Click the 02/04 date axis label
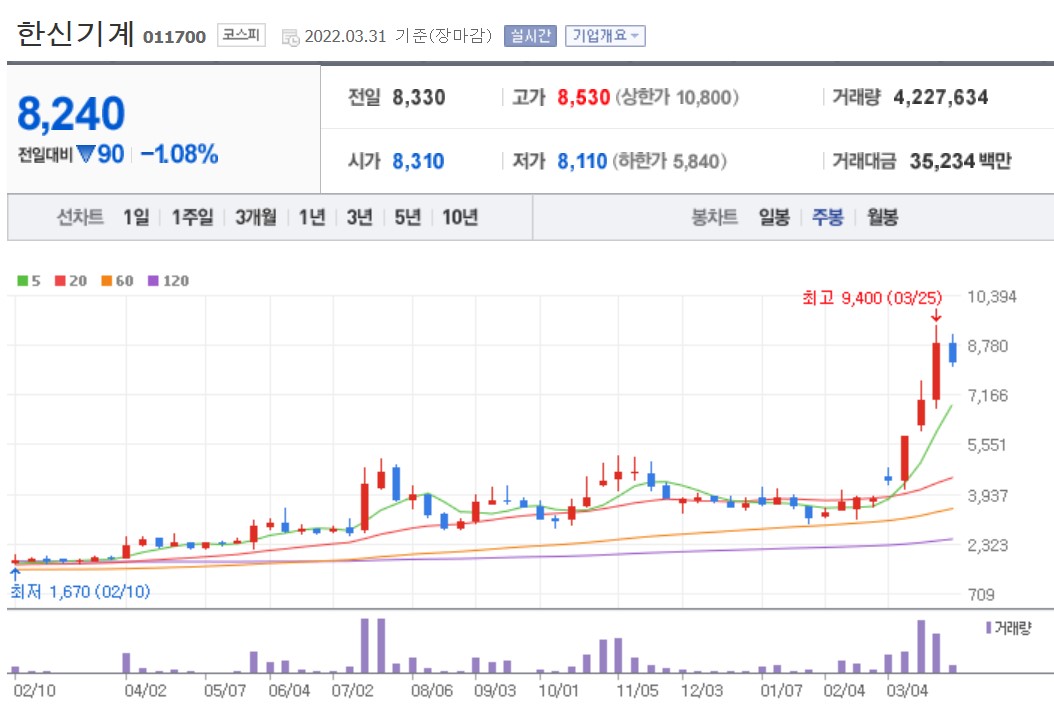1054x706 pixels. point(844,691)
